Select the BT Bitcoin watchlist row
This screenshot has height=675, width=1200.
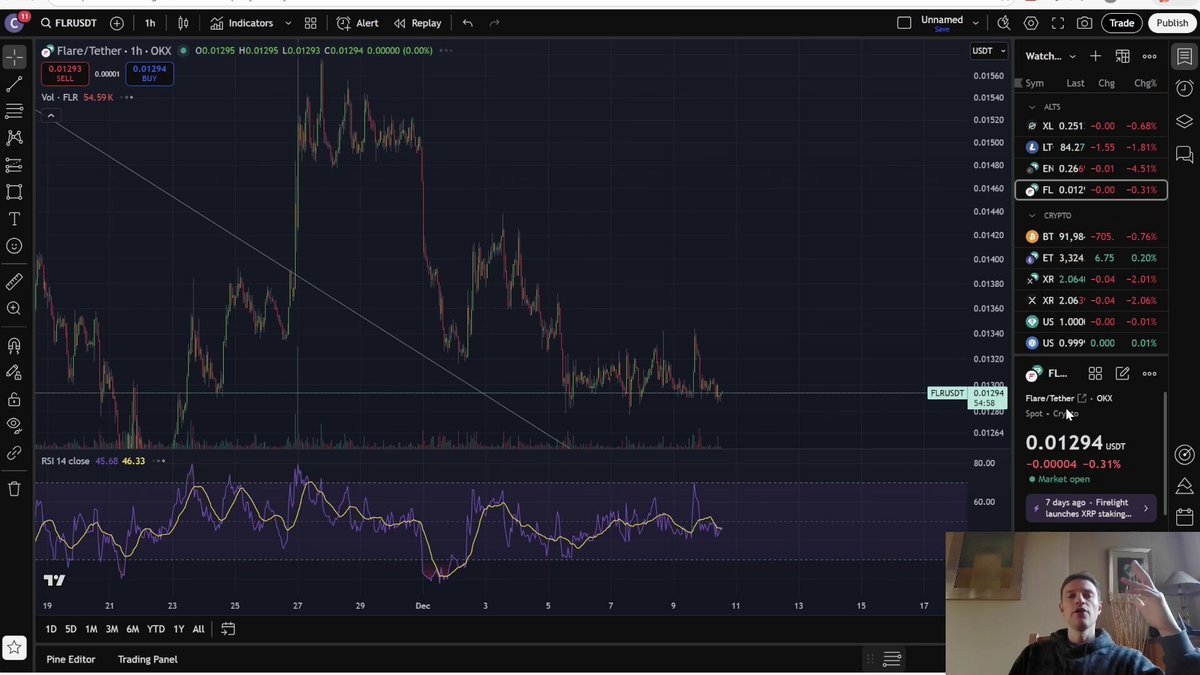point(1091,237)
